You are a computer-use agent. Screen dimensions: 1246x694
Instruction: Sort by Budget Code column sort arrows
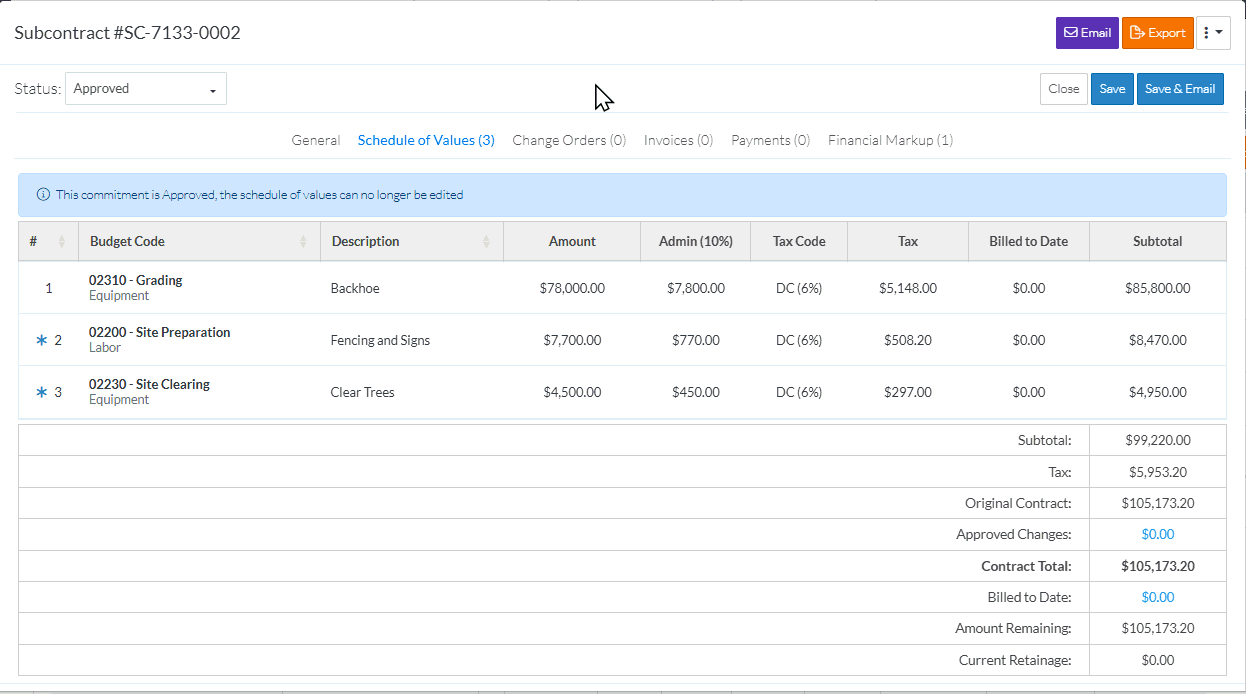304,242
